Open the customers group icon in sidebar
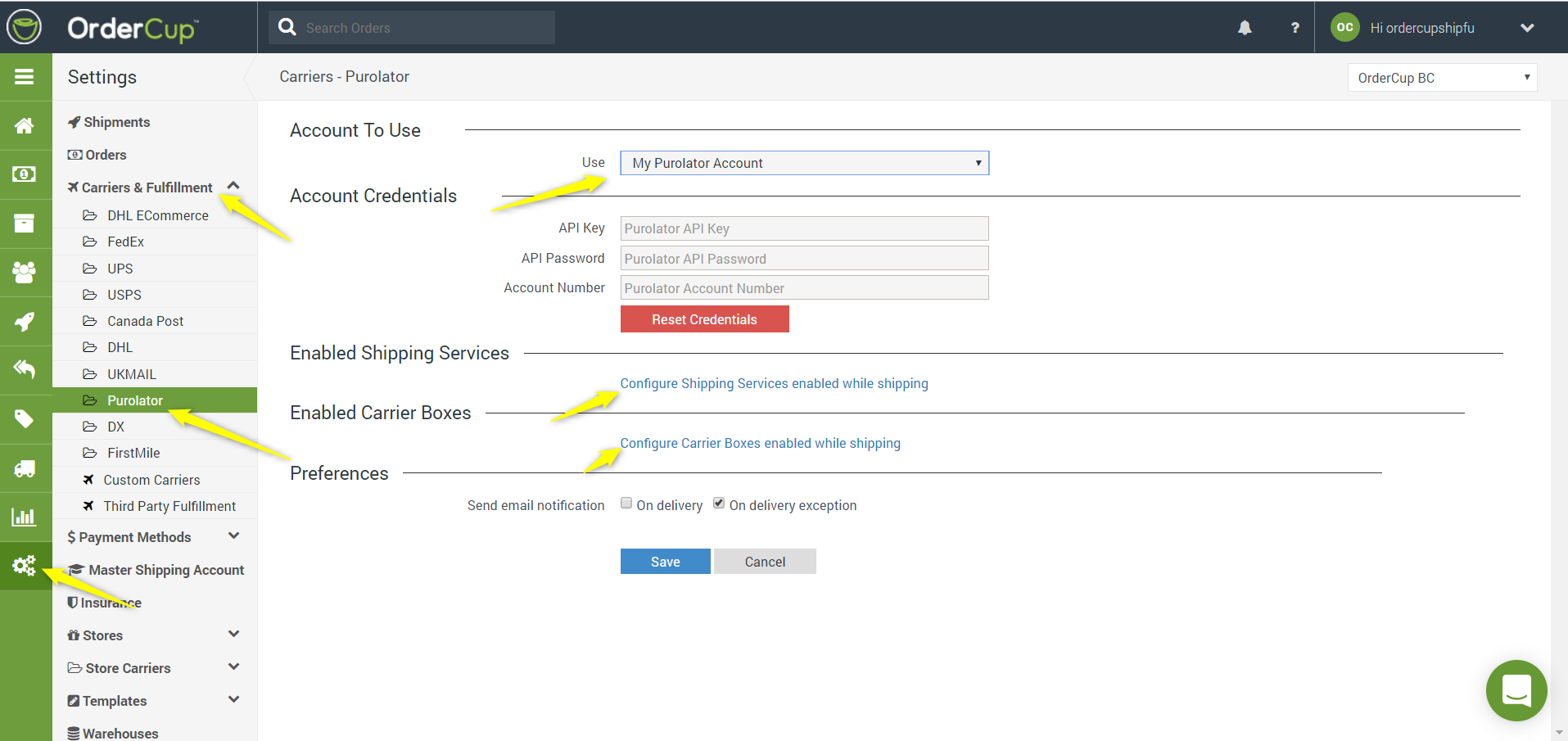Screen dimensions: 1568x741 pyautogui.click(x=25, y=272)
